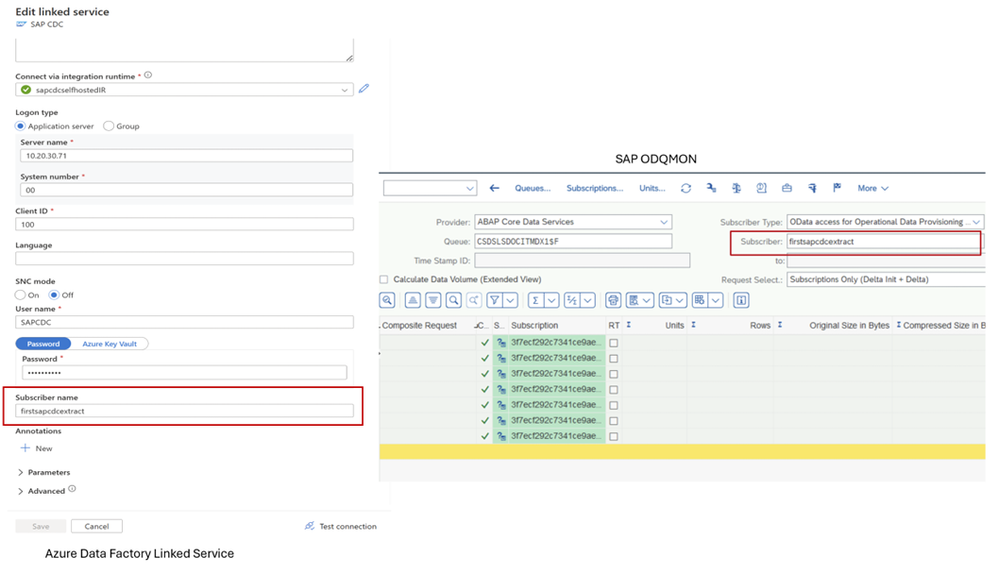Image resolution: width=999 pixels, height=573 pixels.
Task: Click the pencil edit icon beside integration runtime
Action: tap(364, 89)
